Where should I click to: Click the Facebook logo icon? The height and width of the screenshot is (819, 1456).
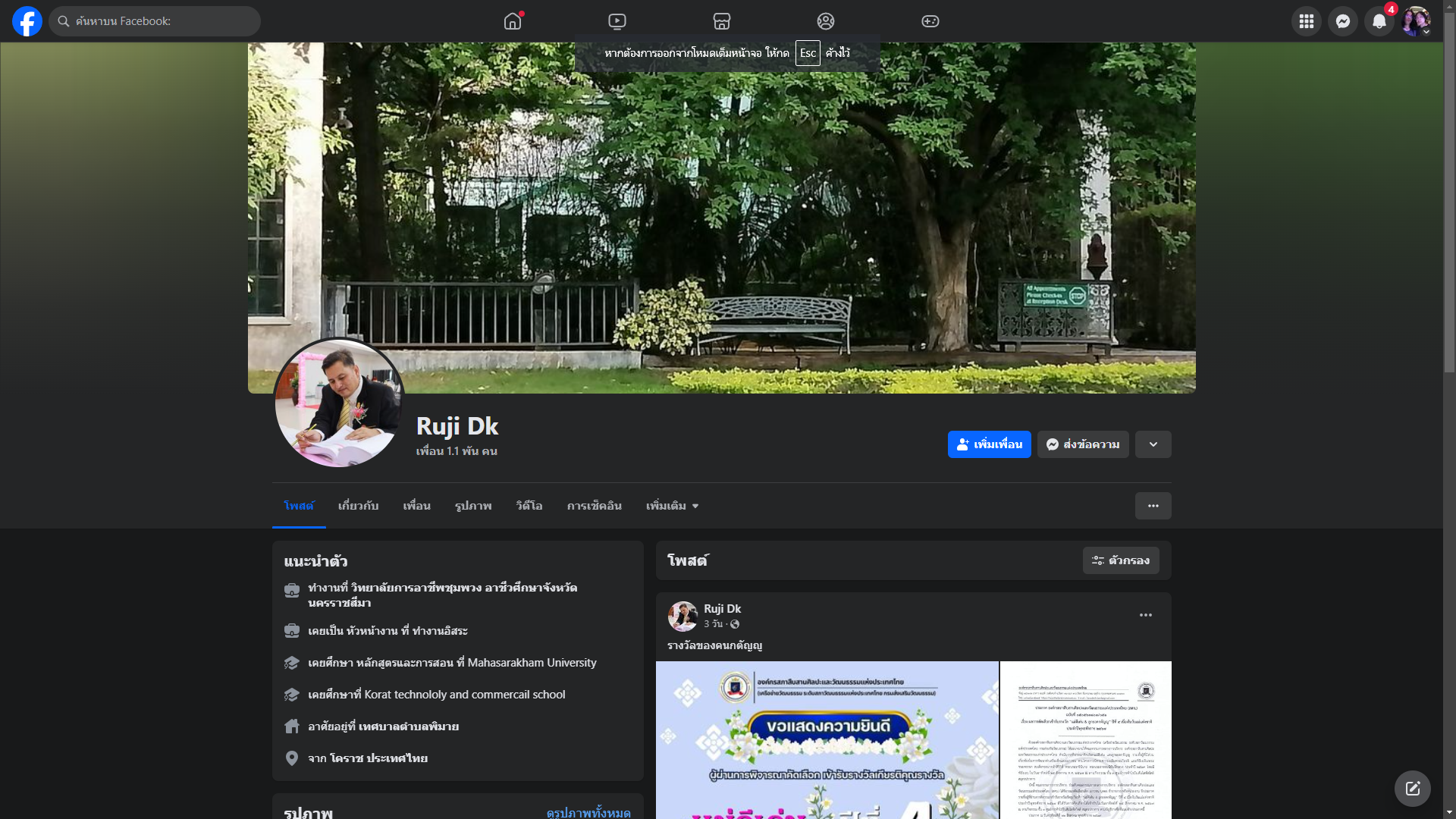27,21
